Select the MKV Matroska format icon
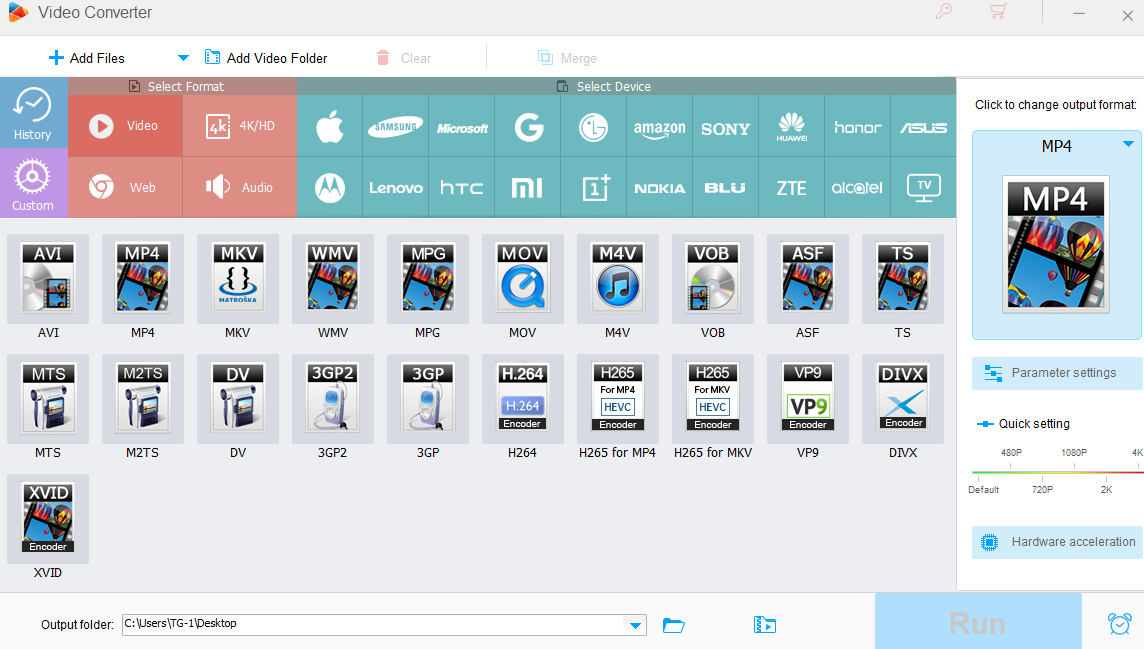 click(x=237, y=280)
